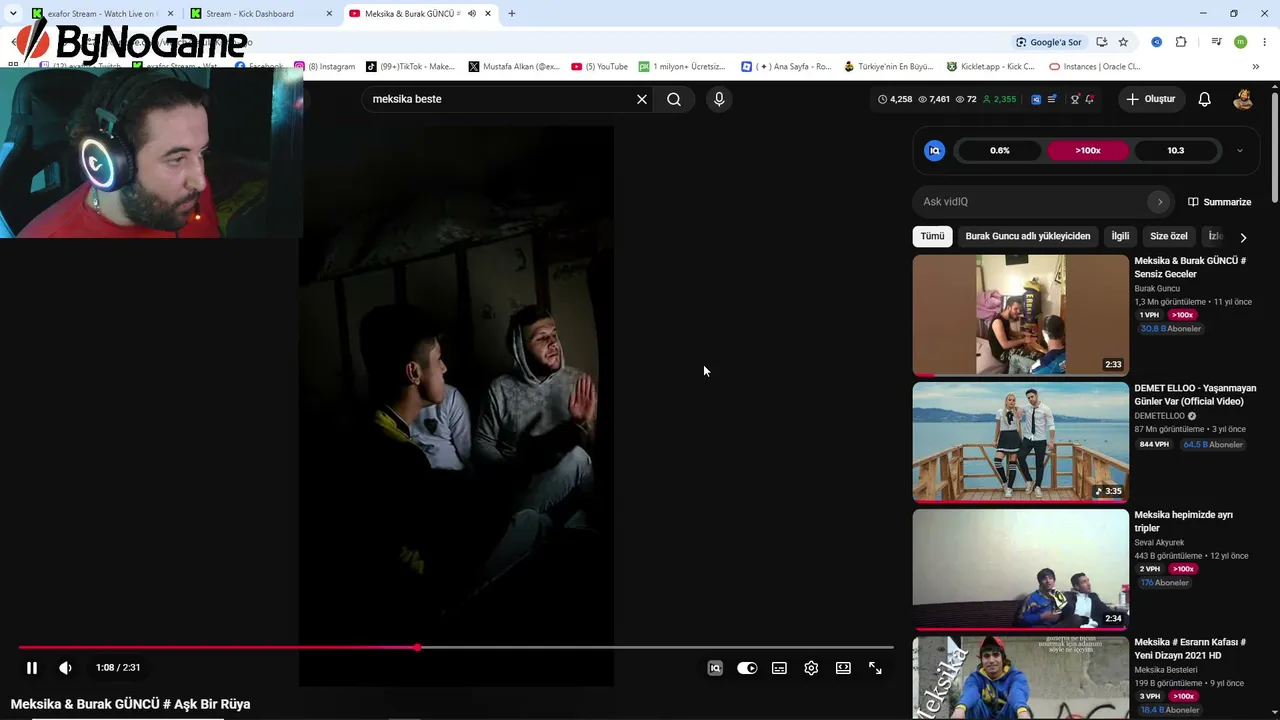1280x720 pixels.
Task: Bookmark this page with star icon
Action: point(1123,42)
